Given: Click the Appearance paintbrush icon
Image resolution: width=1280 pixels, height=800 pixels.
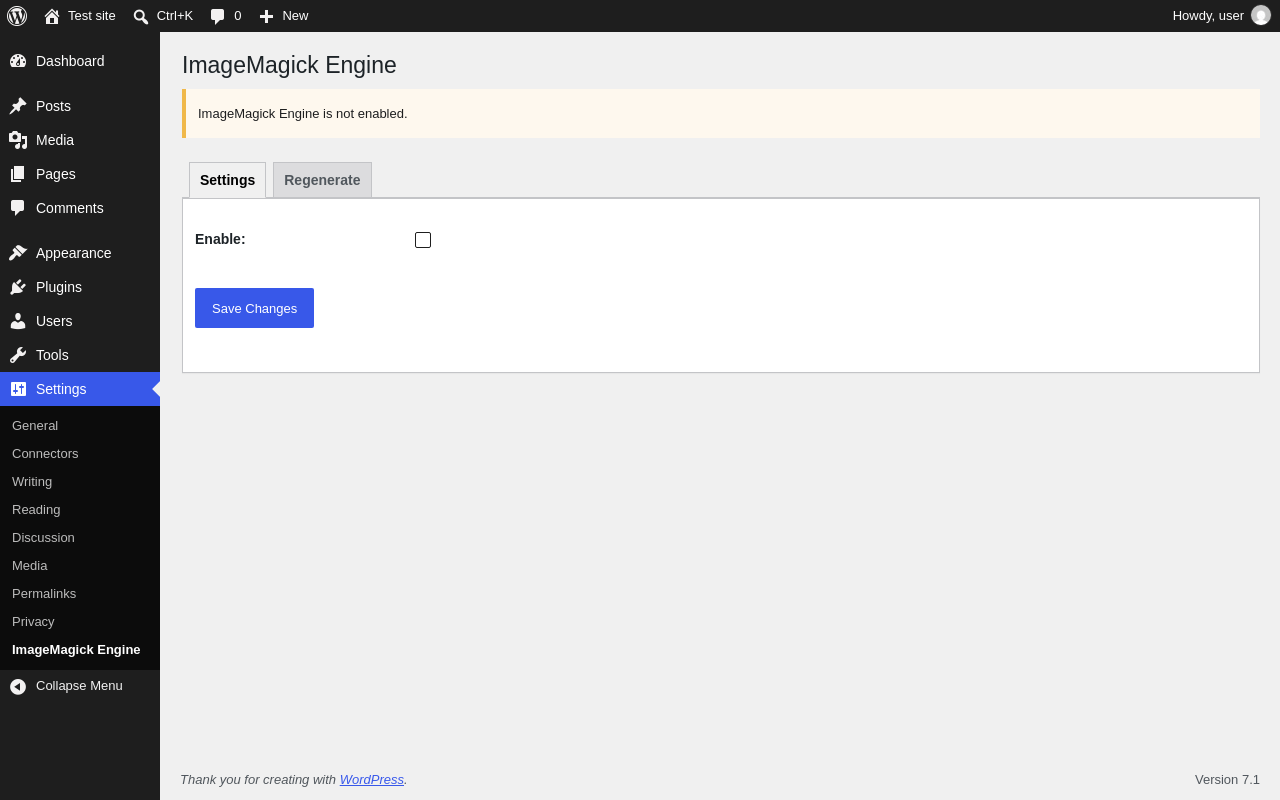Looking at the screenshot, I should 18,253.
